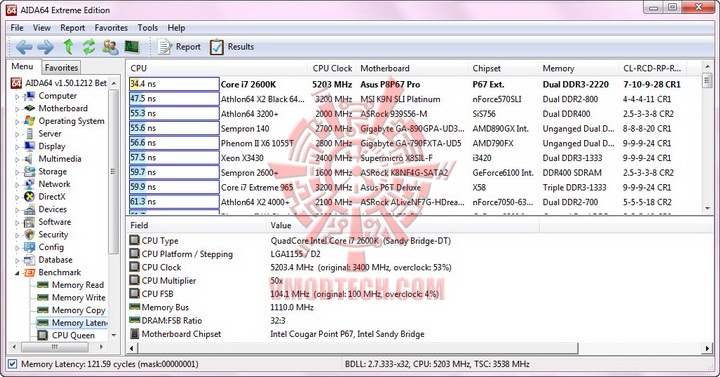Viewport: 720px width, 377px height.
Task: Click the Forward arrow toolbar icon
Action: (x=45, y=47)
